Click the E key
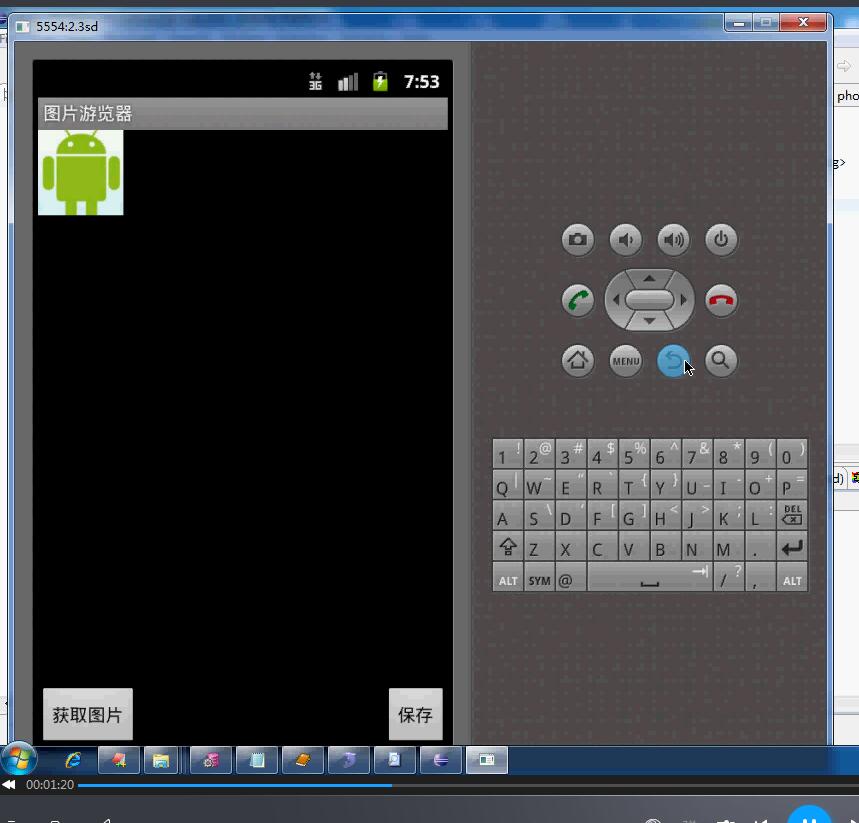Image resolution: width=859 pixels, height=823 pixels. coord(571,485)
